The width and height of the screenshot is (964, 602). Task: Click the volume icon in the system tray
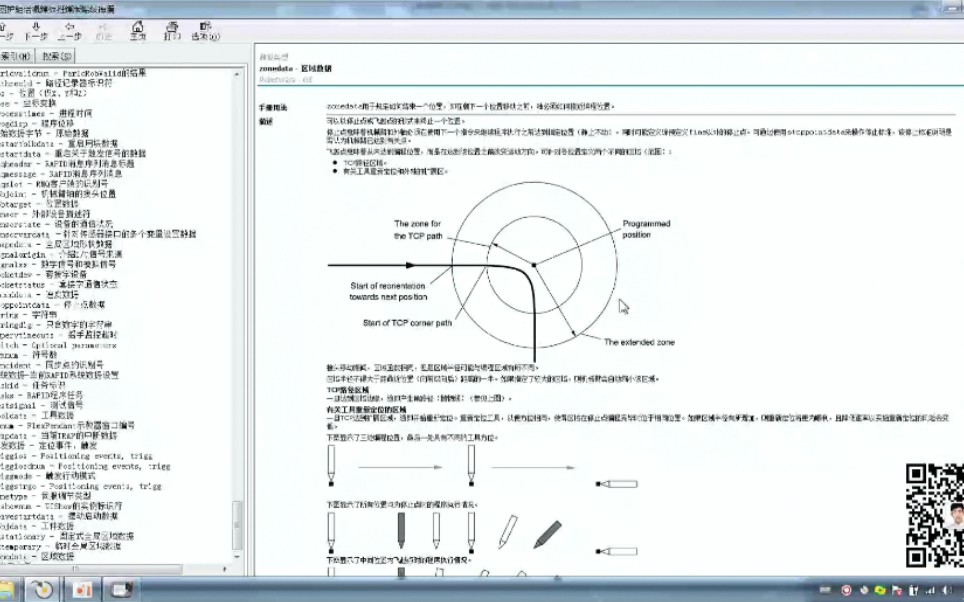click(946, 590)
